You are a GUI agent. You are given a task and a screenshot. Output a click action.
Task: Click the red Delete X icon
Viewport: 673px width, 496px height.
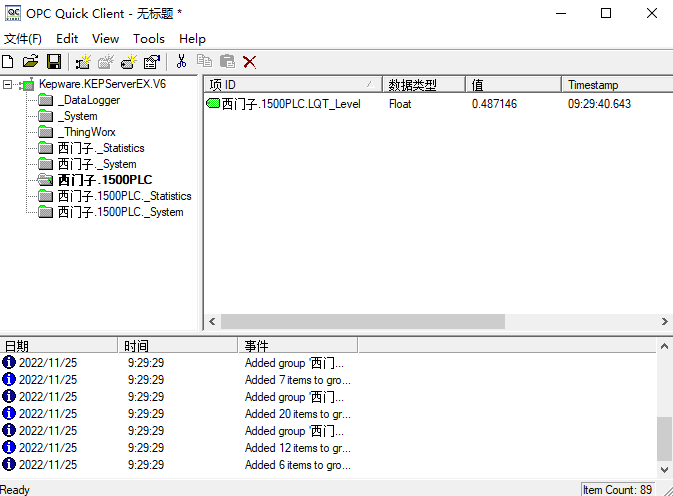(x=249, y=62)
